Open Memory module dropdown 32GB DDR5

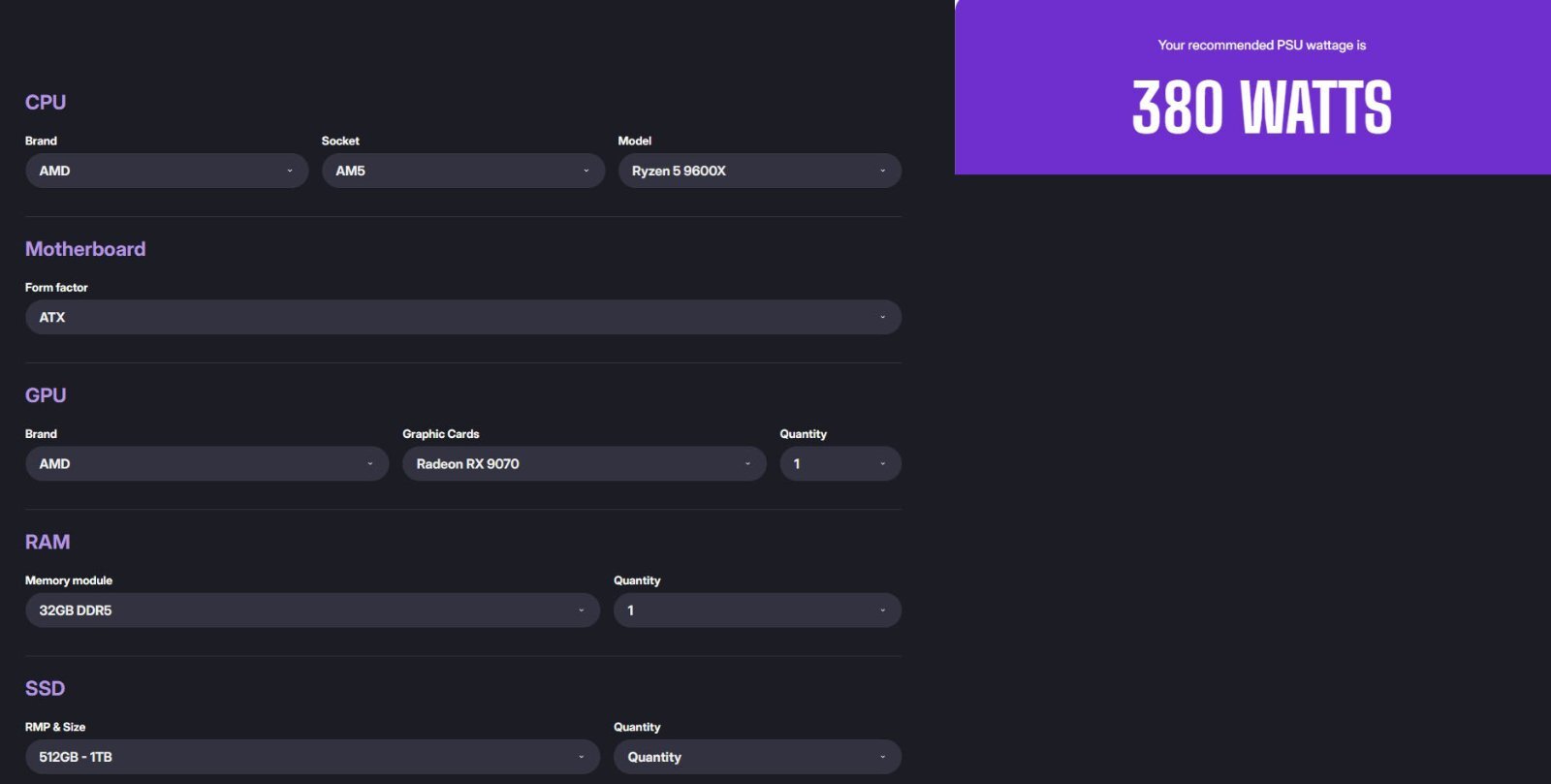[312, 611]
